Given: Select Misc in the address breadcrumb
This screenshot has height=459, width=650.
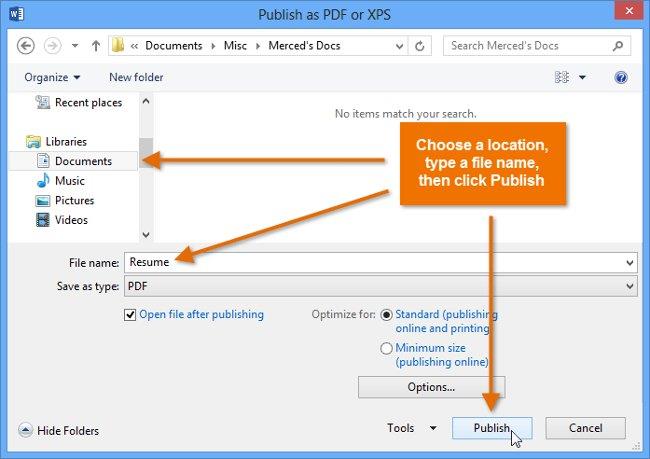Looking at the screenshot, I should pyautogui.click(x=235, y=46).
